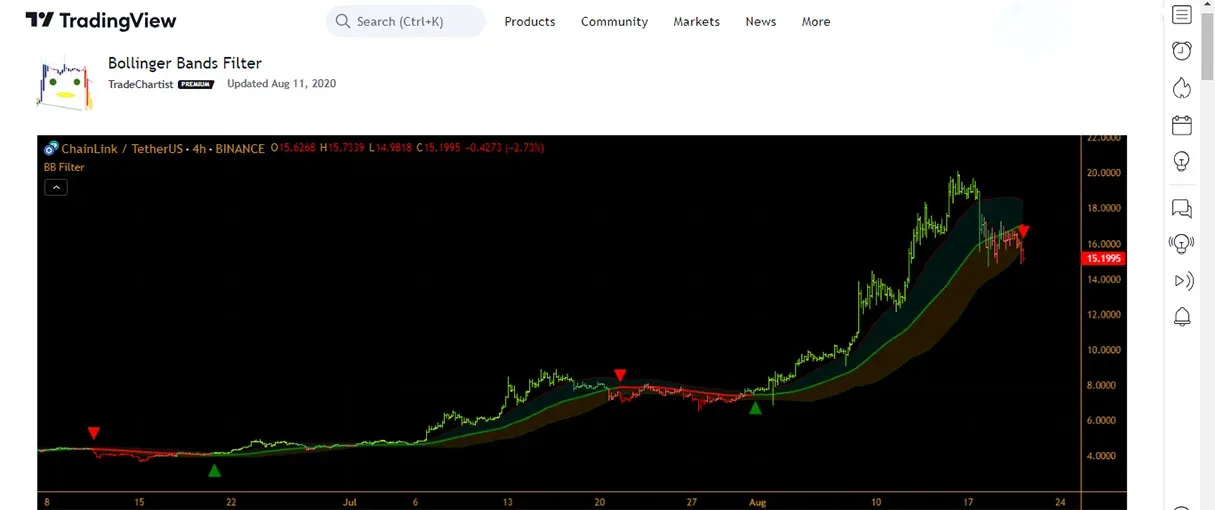Open the Hotlists flame icon

[x=1182, y=88]
